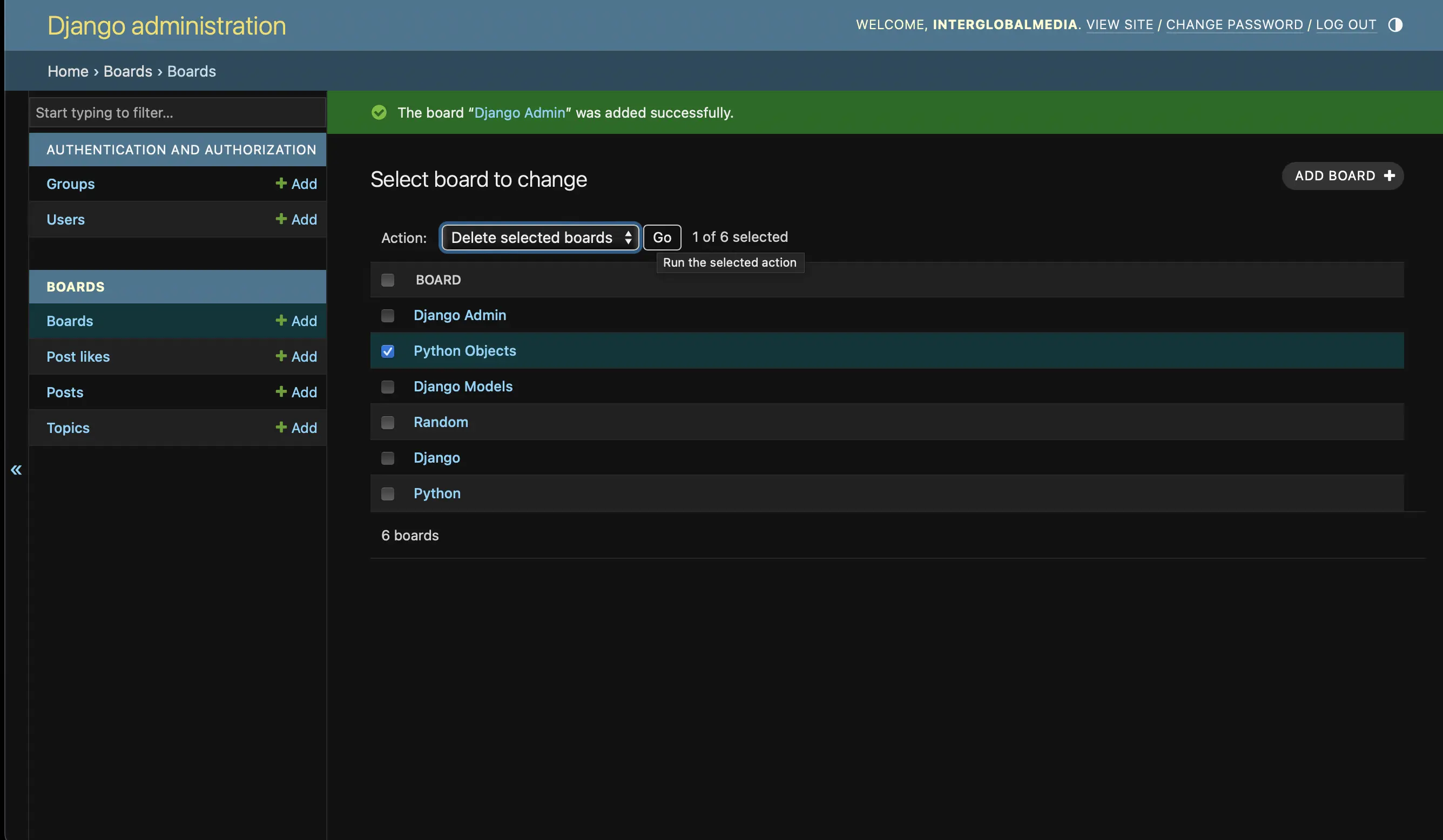The width and height of the screenshot is (1443, 840).
Task: Click the plus icon beside Groups Add
Action: point(281,182)
